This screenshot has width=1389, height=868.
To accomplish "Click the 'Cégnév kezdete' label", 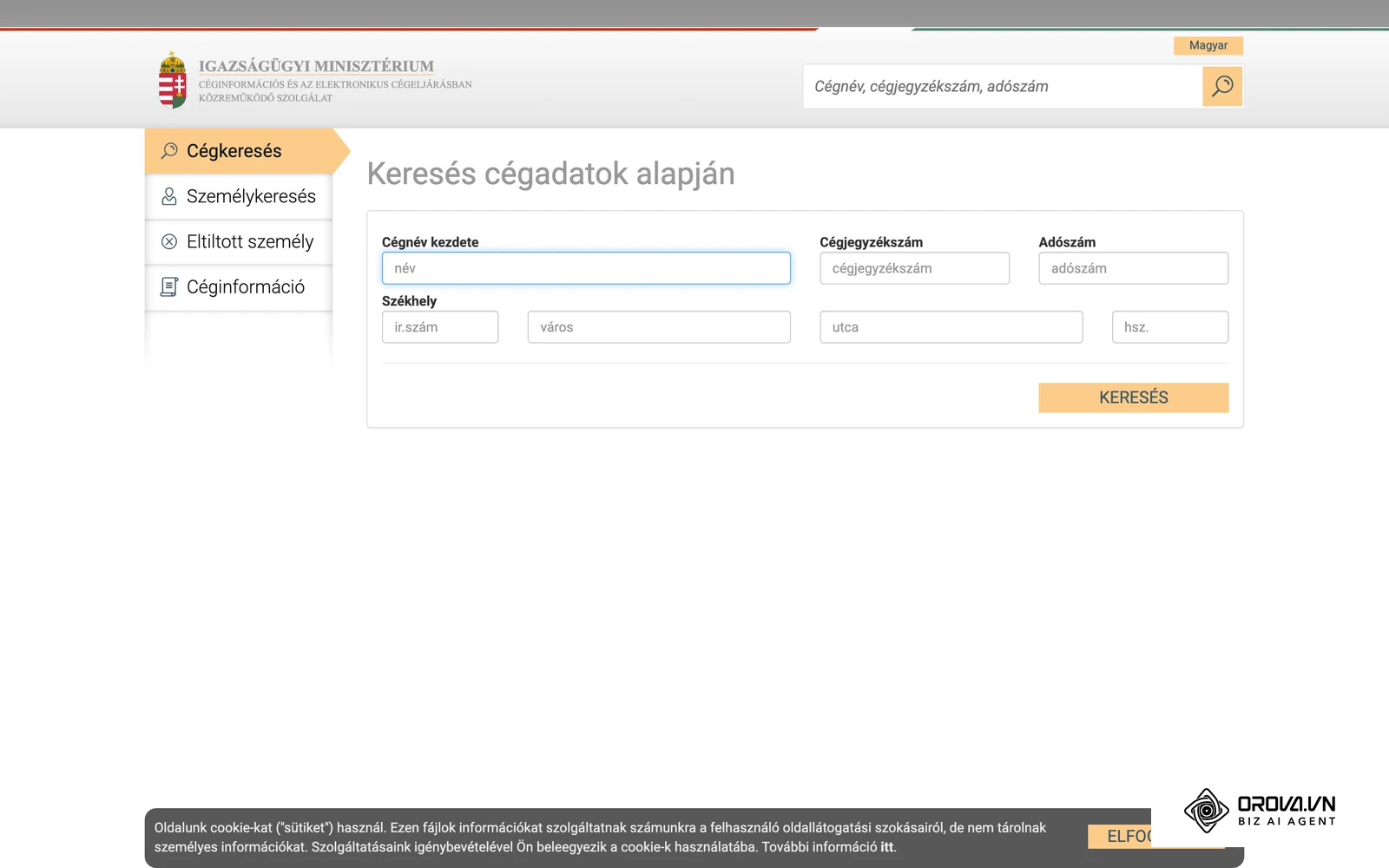I will pyautogui.click(x=430, y=242).
